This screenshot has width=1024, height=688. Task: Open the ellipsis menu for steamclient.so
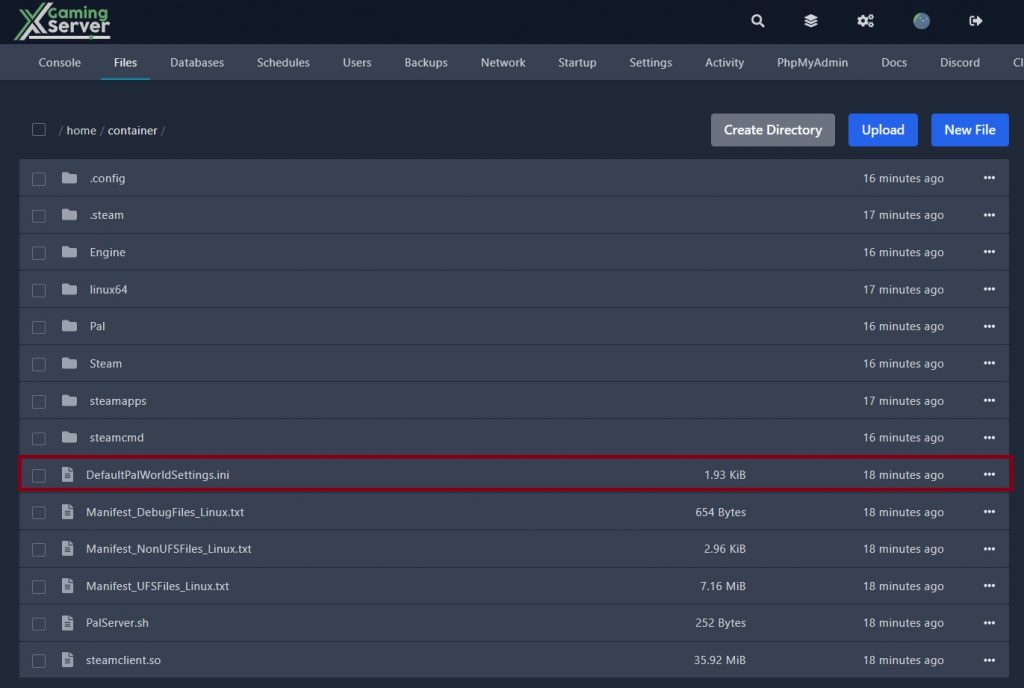pyautogui.click(x=989, y=660)
